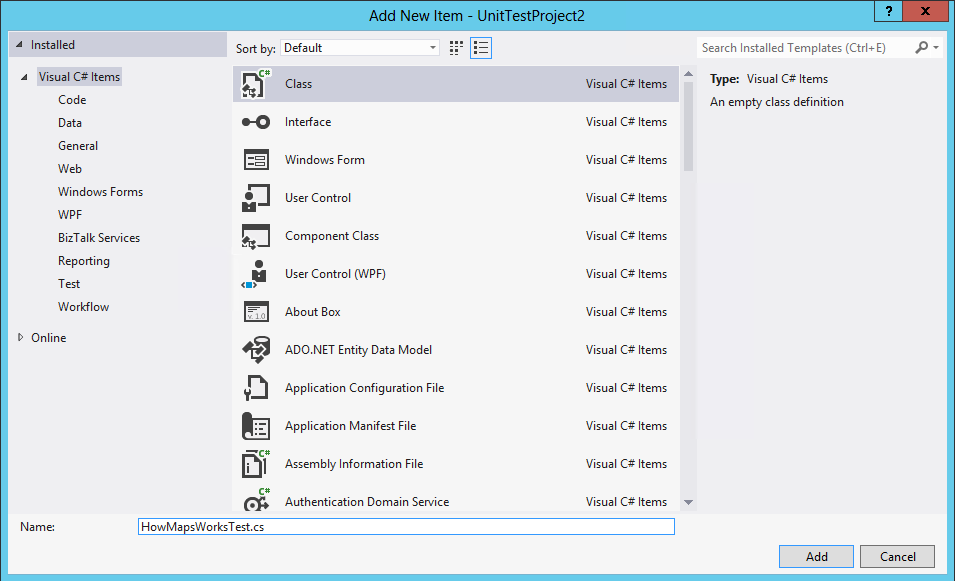
Task: Click the About Box template icon
Action: pos(256,312)
